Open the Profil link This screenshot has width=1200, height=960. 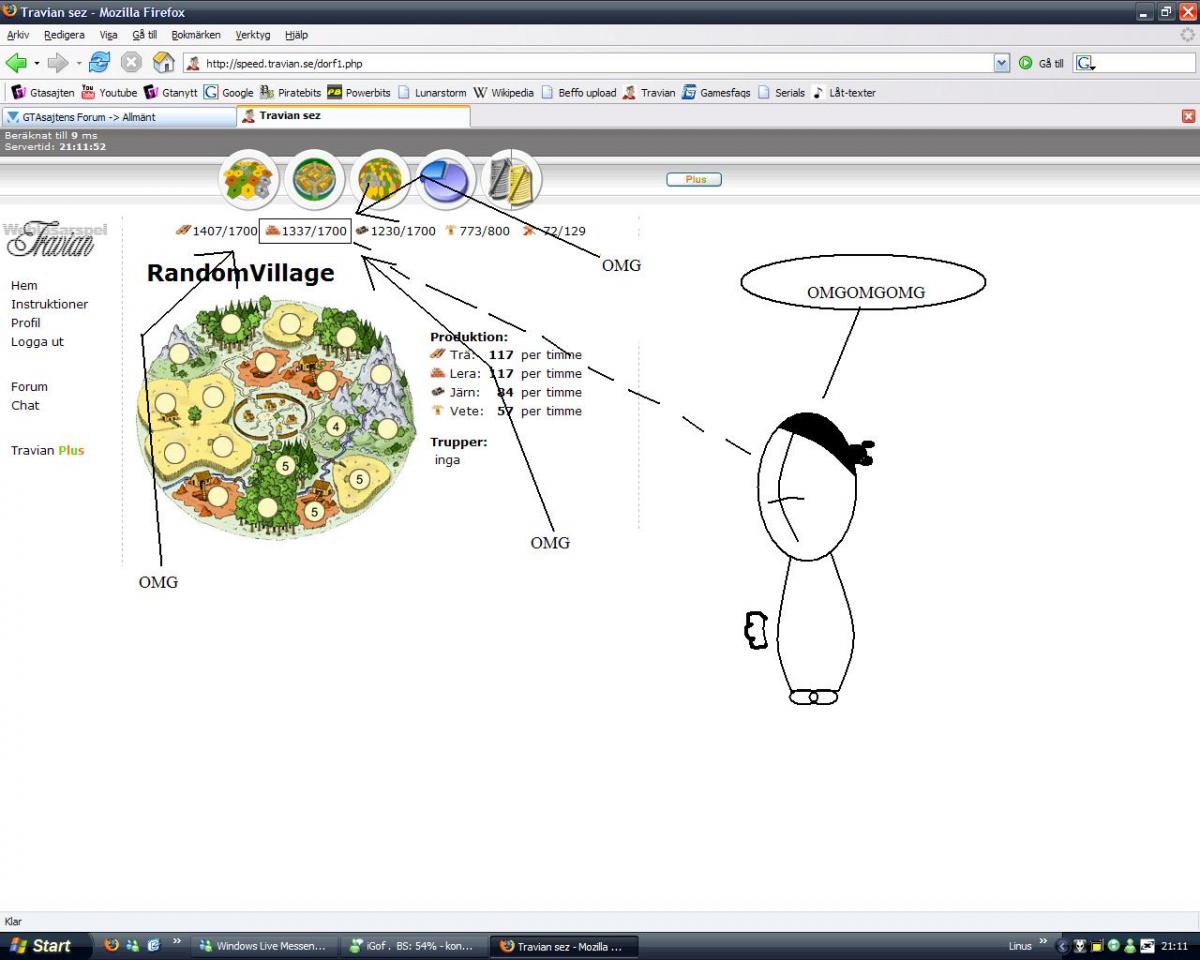tap(26, 323)
